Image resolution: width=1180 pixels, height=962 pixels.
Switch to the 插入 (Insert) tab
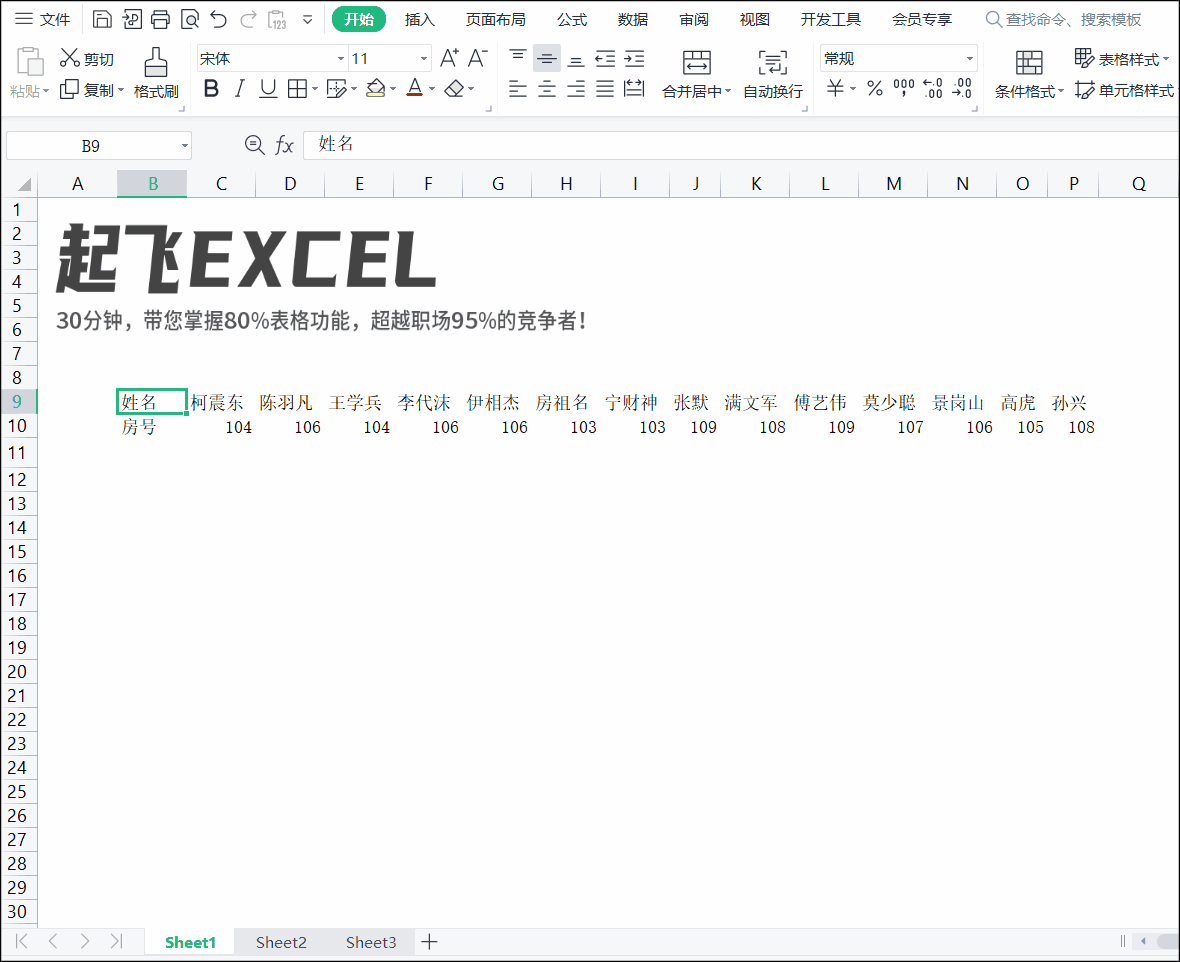pyautogui.click(x=419, y=19)
